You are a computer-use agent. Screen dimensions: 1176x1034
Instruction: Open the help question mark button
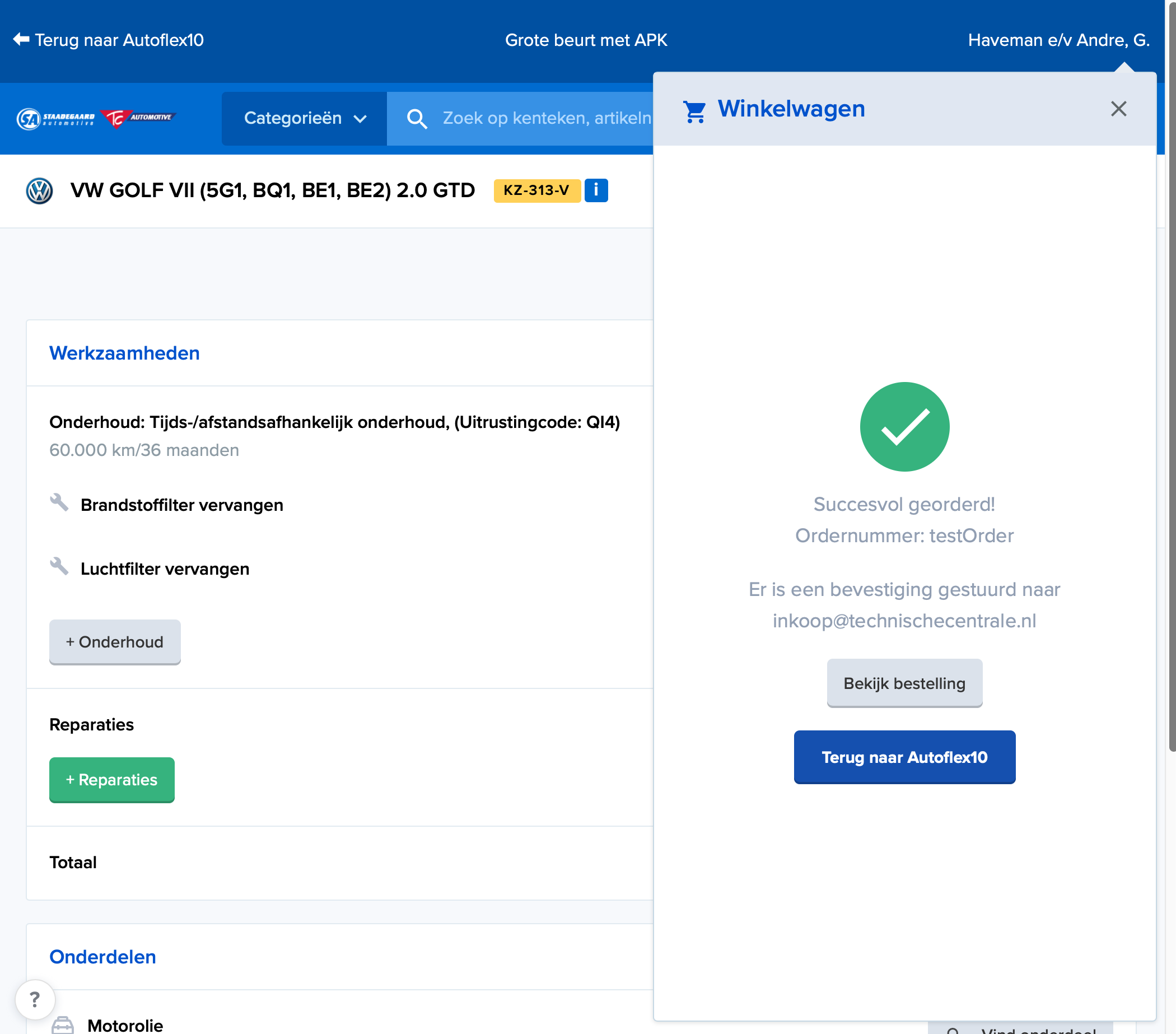point(35,999)
